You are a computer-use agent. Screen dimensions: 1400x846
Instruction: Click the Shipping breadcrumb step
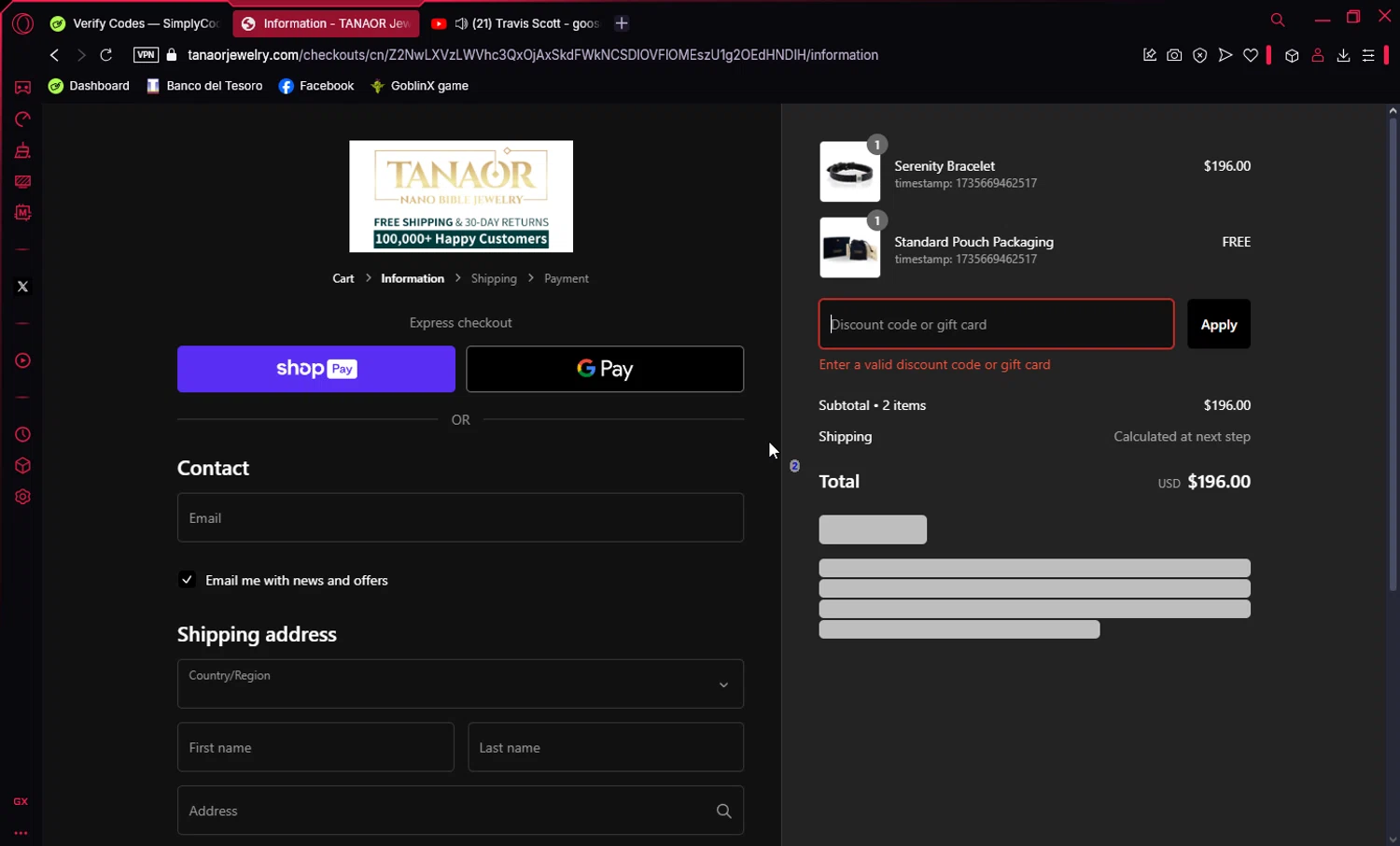(x=494, y=278)
